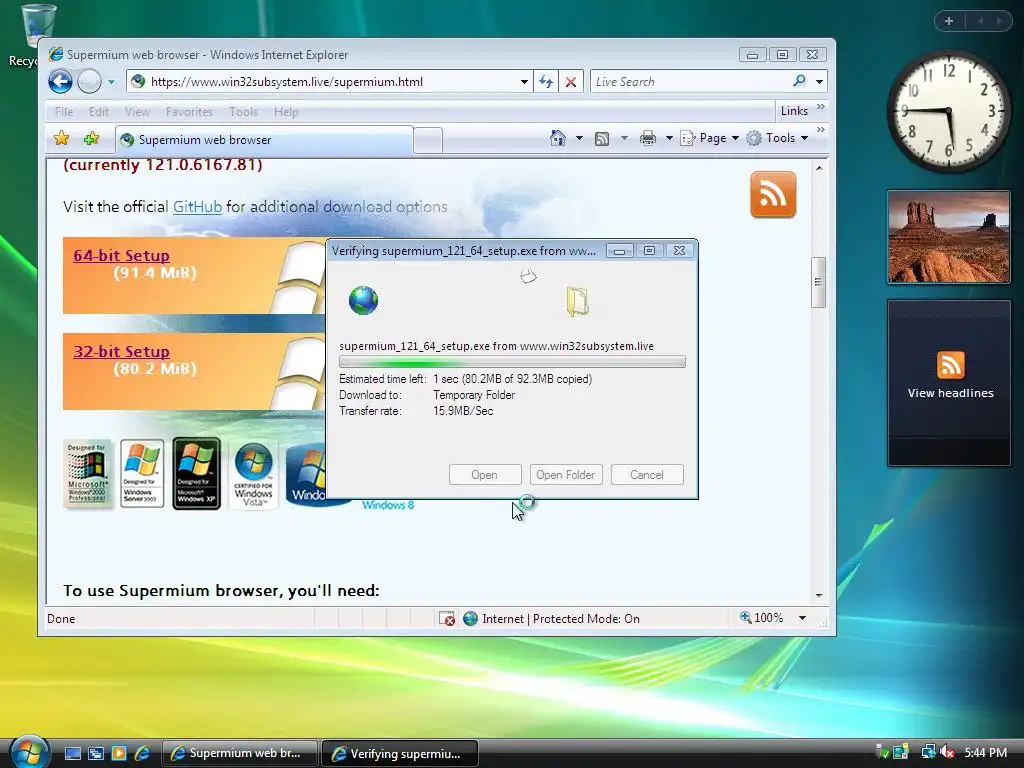Expand the command bar overflow chevron

coord(821,130)
